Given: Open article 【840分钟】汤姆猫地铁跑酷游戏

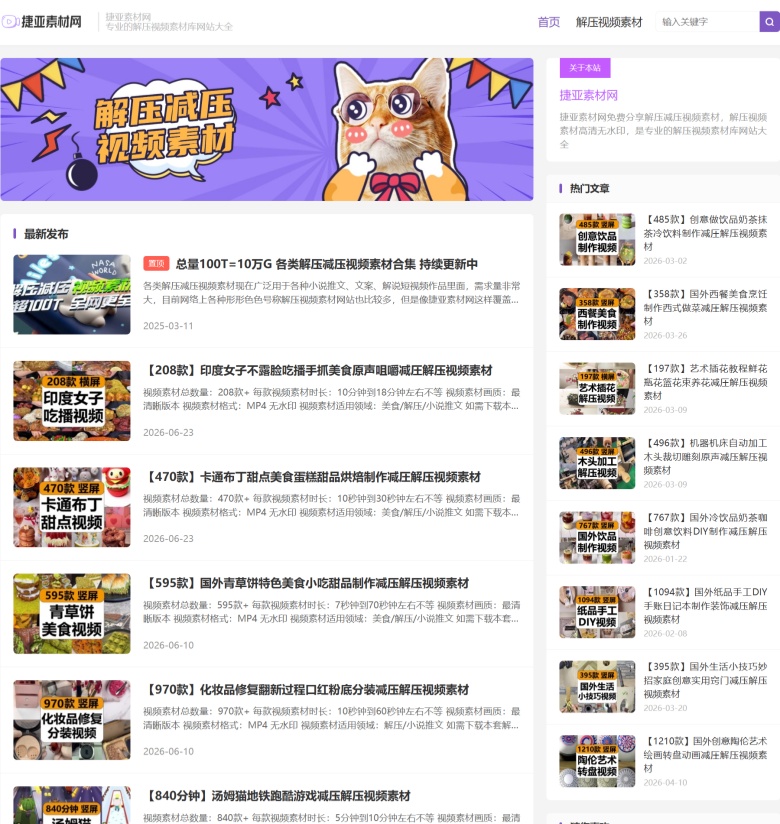Looking at the screenshot, I should click(277, 796).
